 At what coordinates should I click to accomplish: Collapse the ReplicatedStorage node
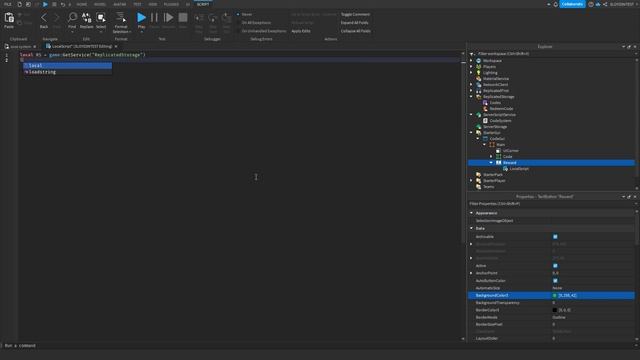point(471,97)
